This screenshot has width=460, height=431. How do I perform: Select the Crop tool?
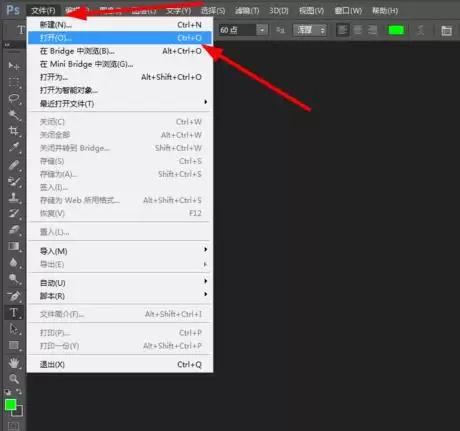point(14,131)
